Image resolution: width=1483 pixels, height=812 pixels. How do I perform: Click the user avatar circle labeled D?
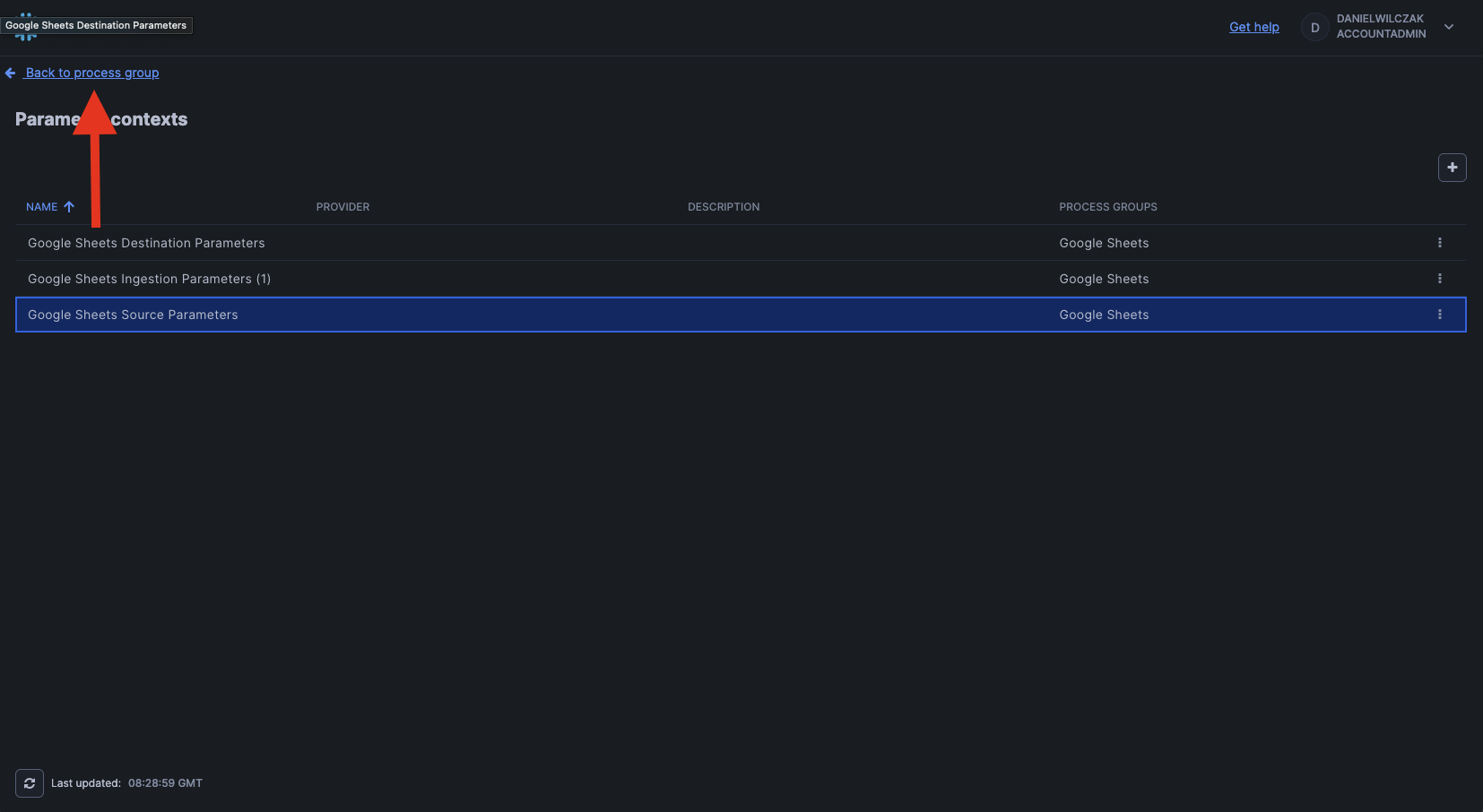(1314, 27)
